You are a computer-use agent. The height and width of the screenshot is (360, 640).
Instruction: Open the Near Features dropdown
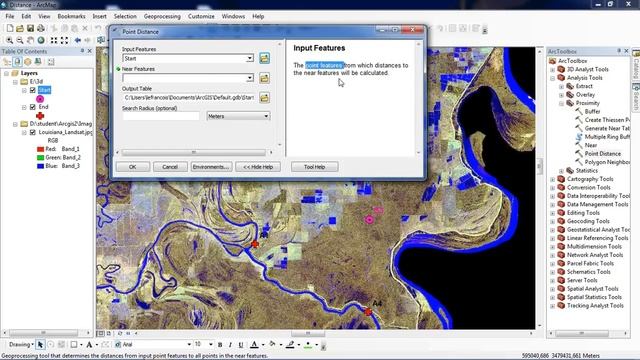click(x=249, y=78)
